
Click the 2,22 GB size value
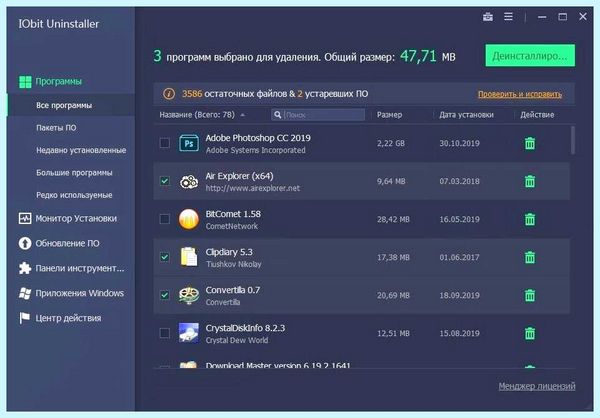390,143
